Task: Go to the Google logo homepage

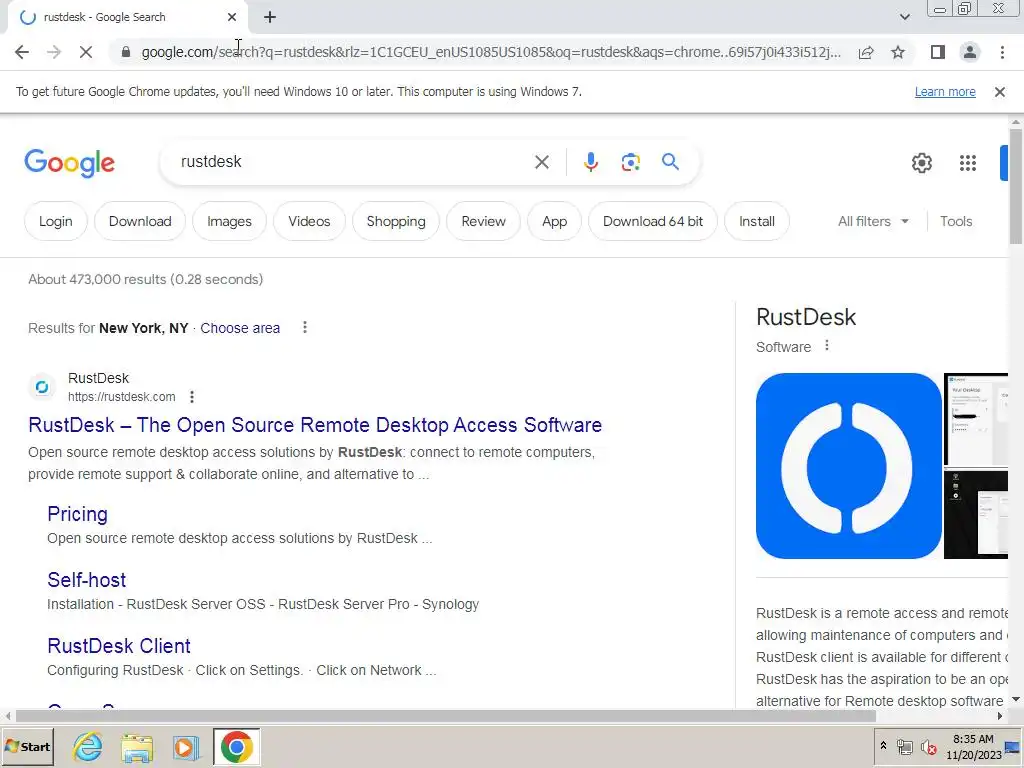Action: tap(69, 163)
